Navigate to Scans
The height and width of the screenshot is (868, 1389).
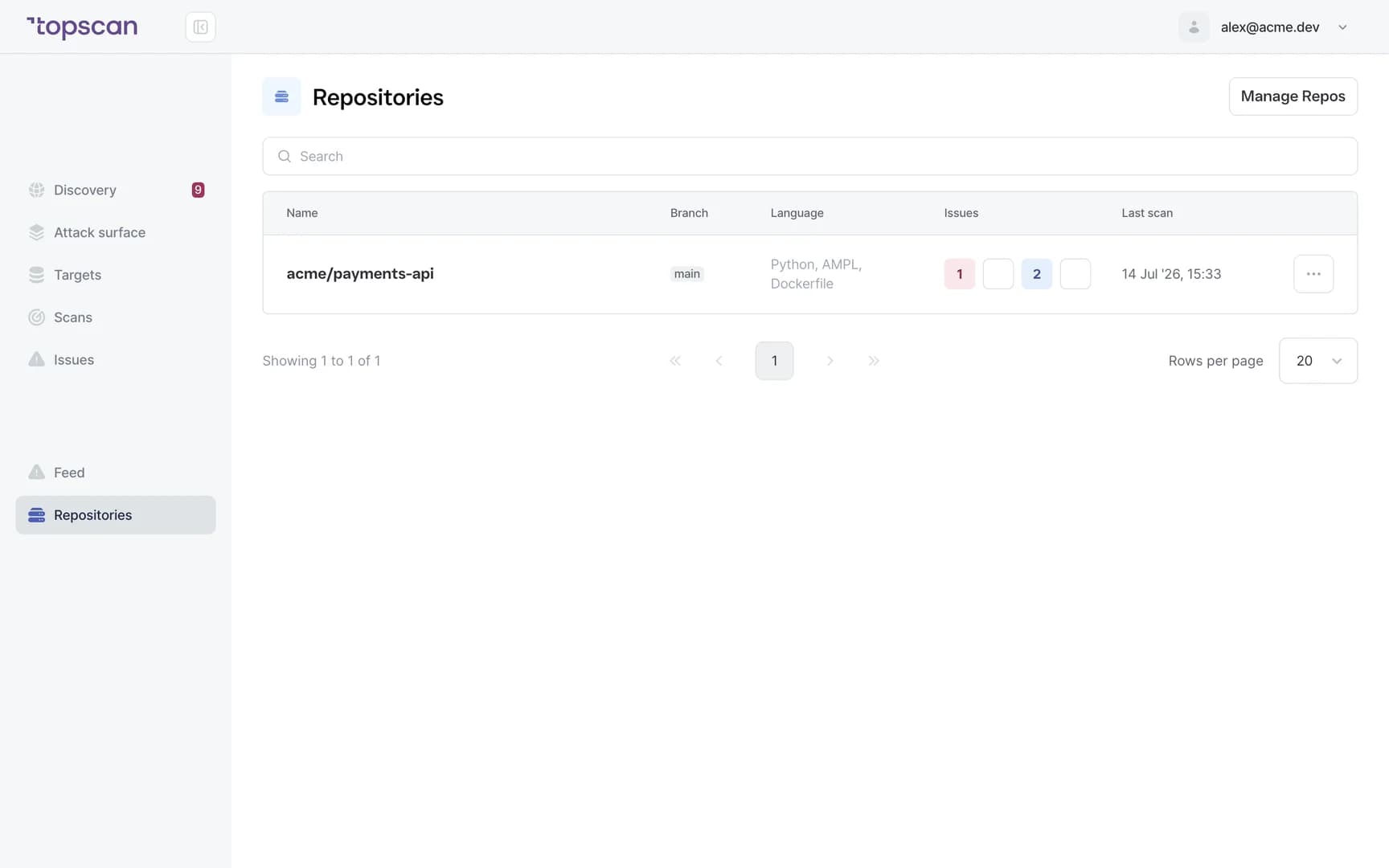point(116,317)
